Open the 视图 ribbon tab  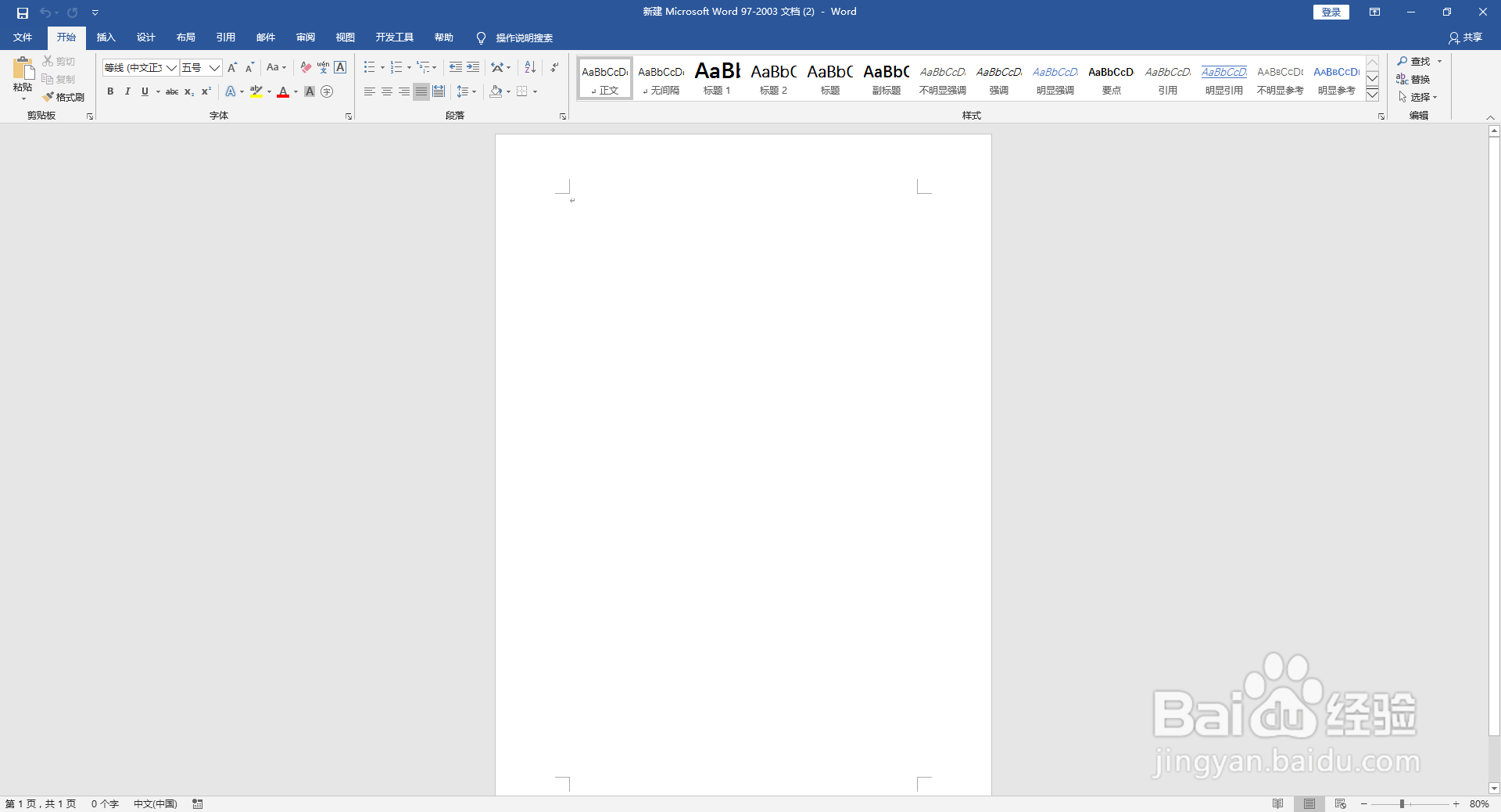tap(345, 37)
